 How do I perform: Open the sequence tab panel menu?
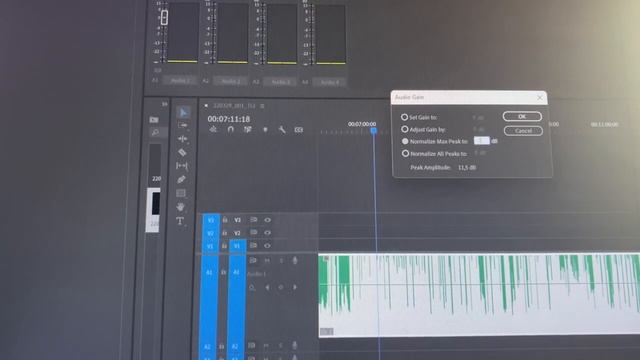click(x=262, y=106)
